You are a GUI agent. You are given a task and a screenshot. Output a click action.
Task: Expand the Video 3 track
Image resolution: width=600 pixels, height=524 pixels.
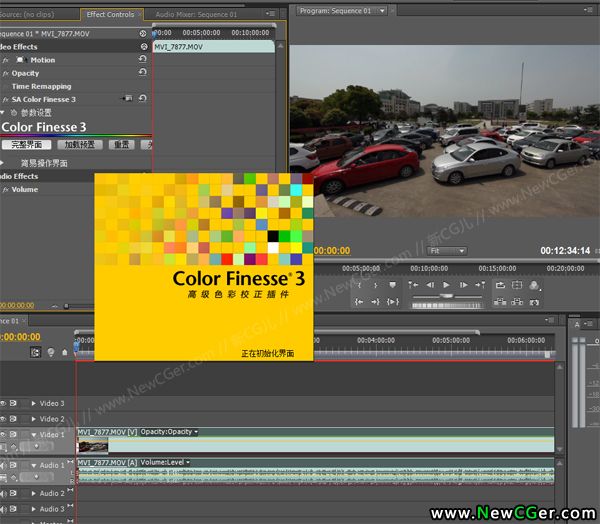pos(34,403)
